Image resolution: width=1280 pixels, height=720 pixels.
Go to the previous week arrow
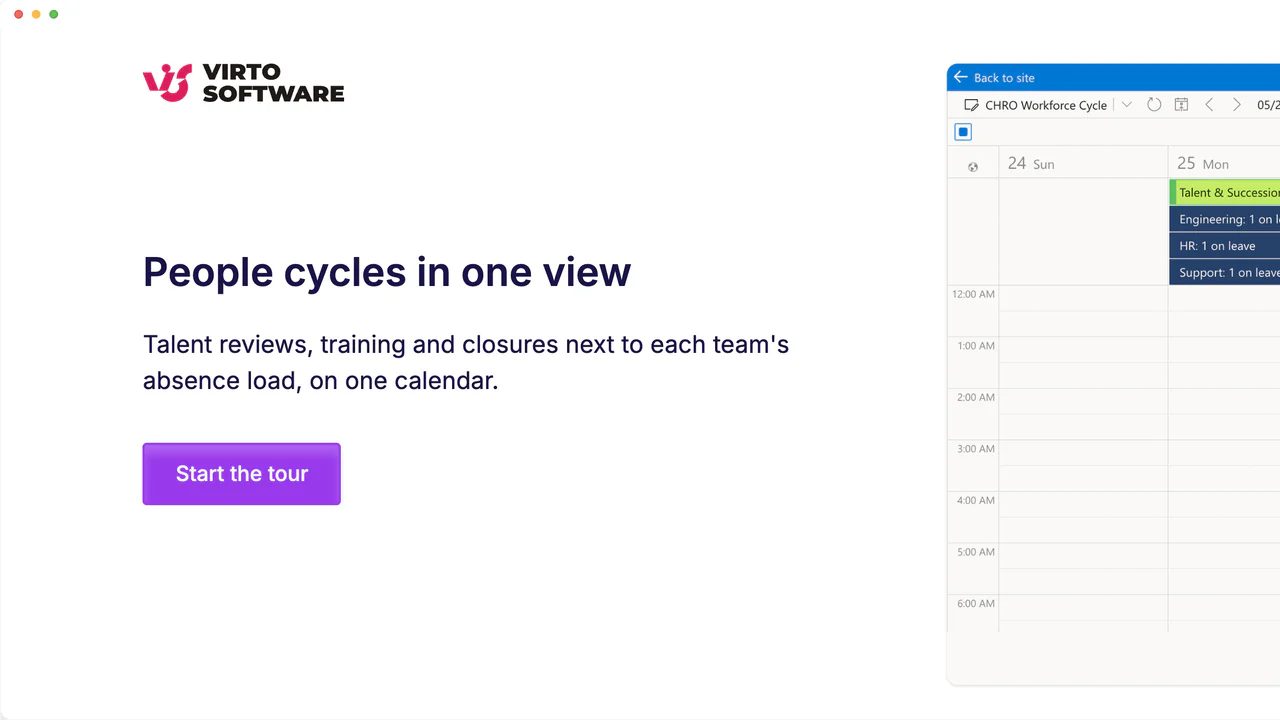(1209, 105)
